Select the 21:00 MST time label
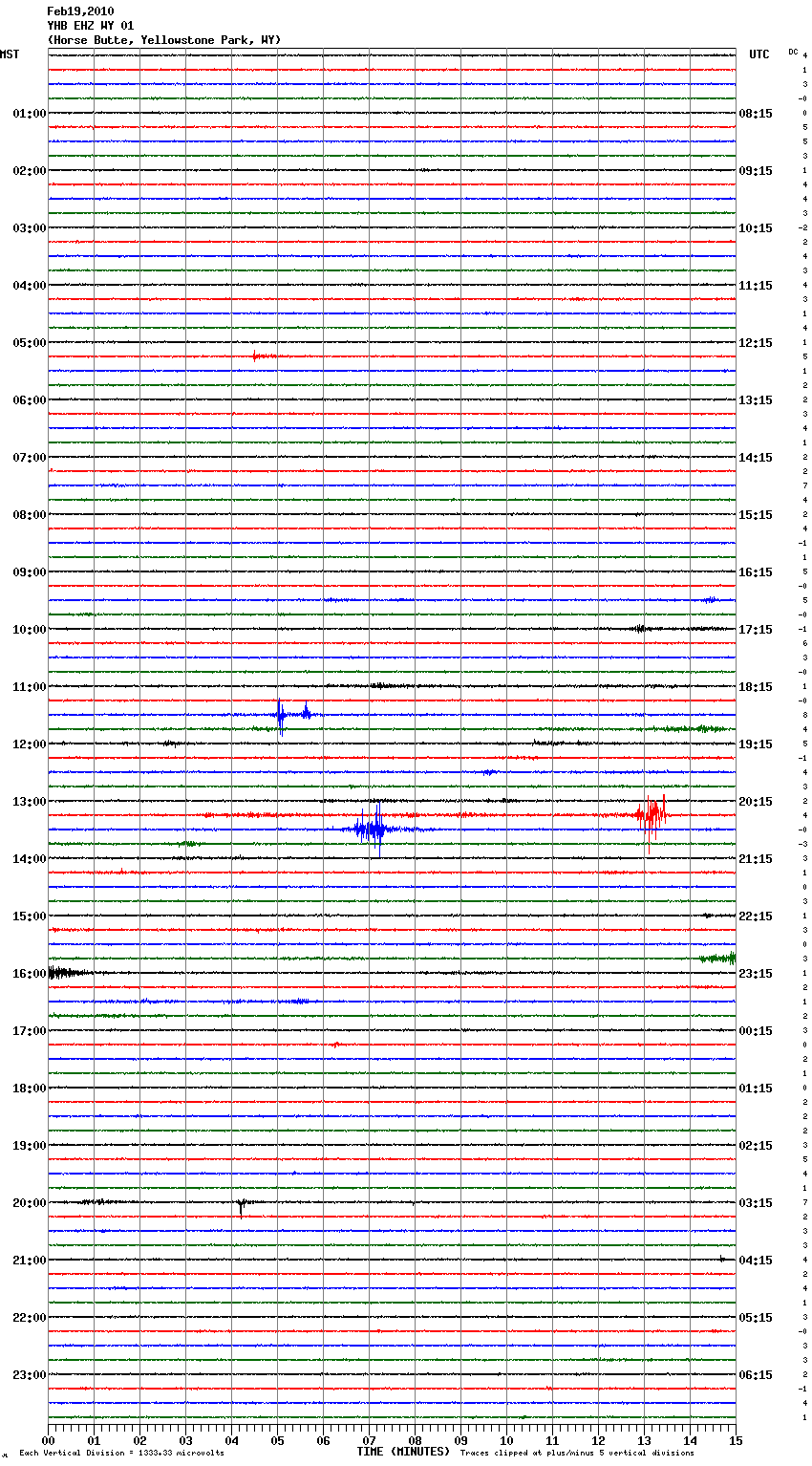 (x=30, y=1261)
